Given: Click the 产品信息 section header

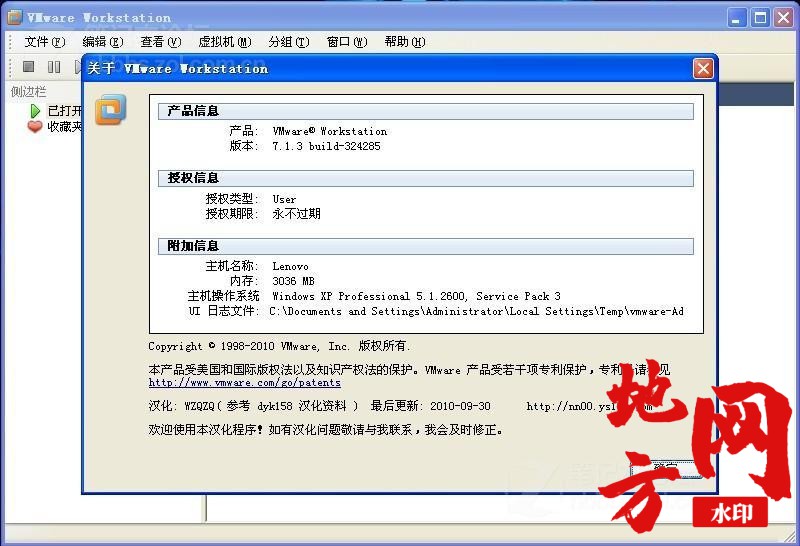Looking at the screenshot, I should pos(426,111).
